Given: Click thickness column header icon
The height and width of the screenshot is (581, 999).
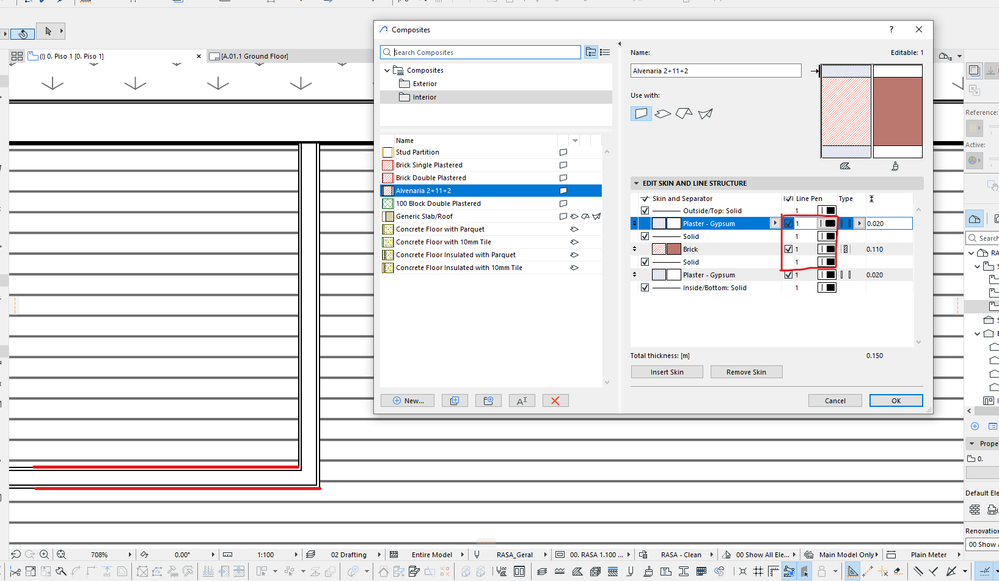Looking at the screenshot, I should (871, 199).
